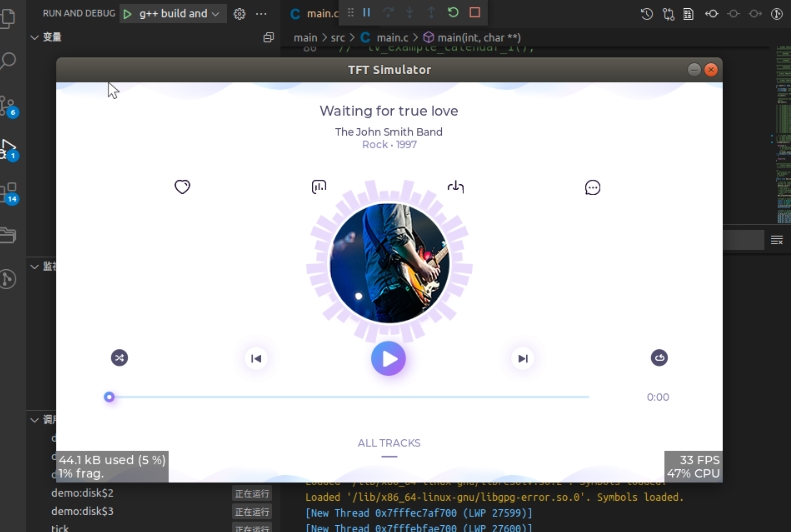The height and width of the screenshot is (532, 791).
Task: Skip to the previous track
Action: point(256,359)
